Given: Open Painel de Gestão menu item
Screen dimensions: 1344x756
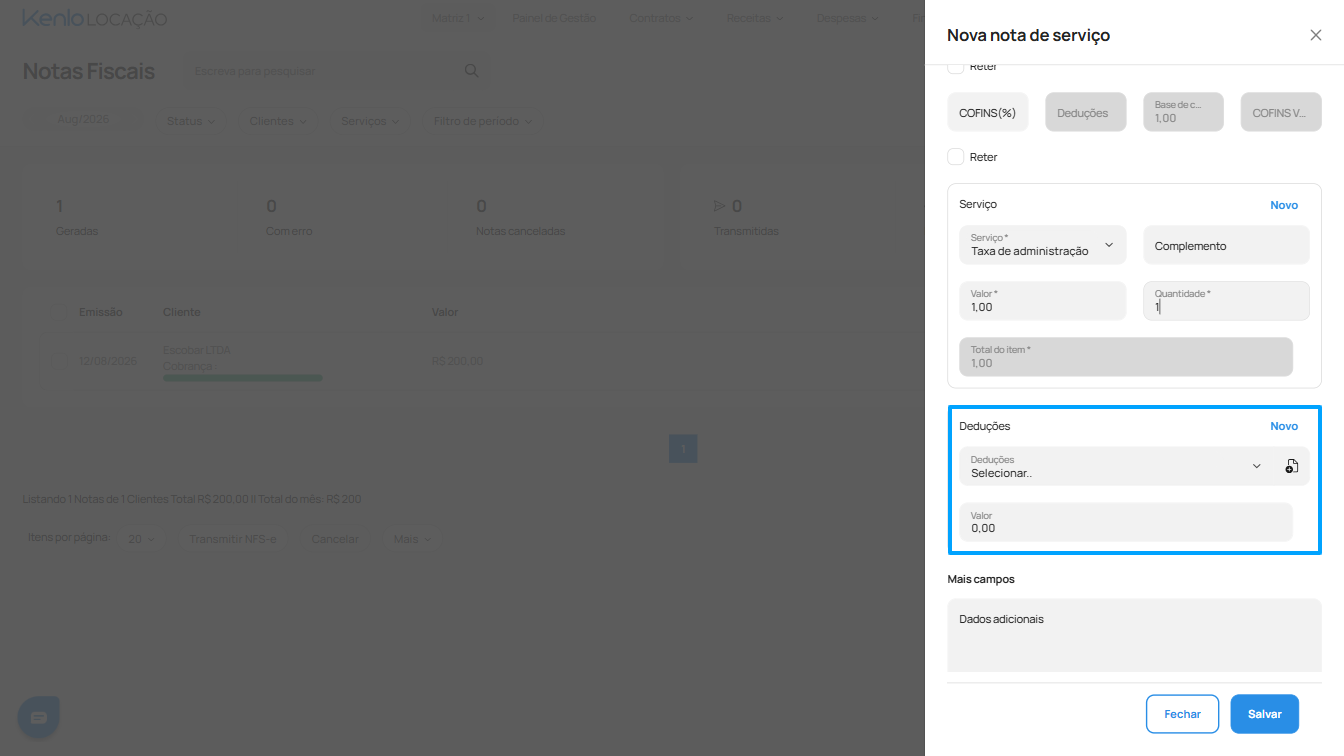Looking at the screenshot, I should (554, 18).
